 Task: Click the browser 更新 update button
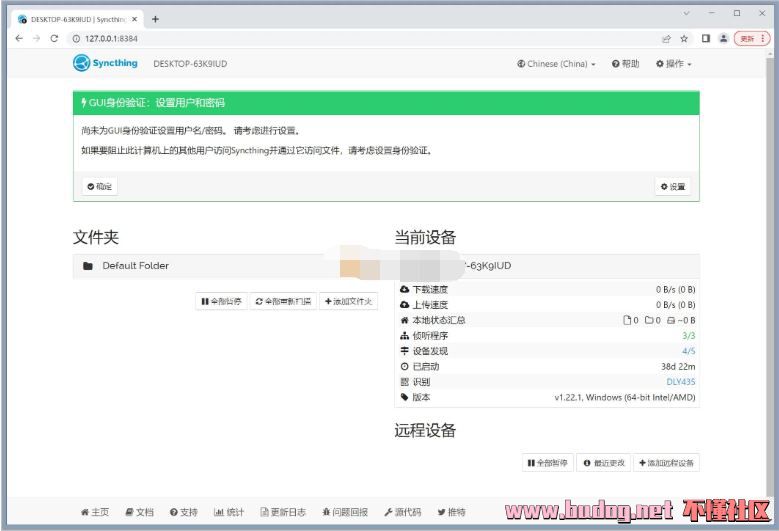coord(752,38)
